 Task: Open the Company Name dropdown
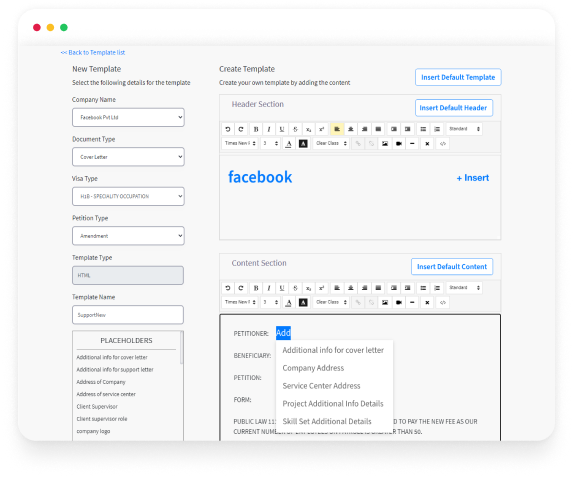coord(128,117)
